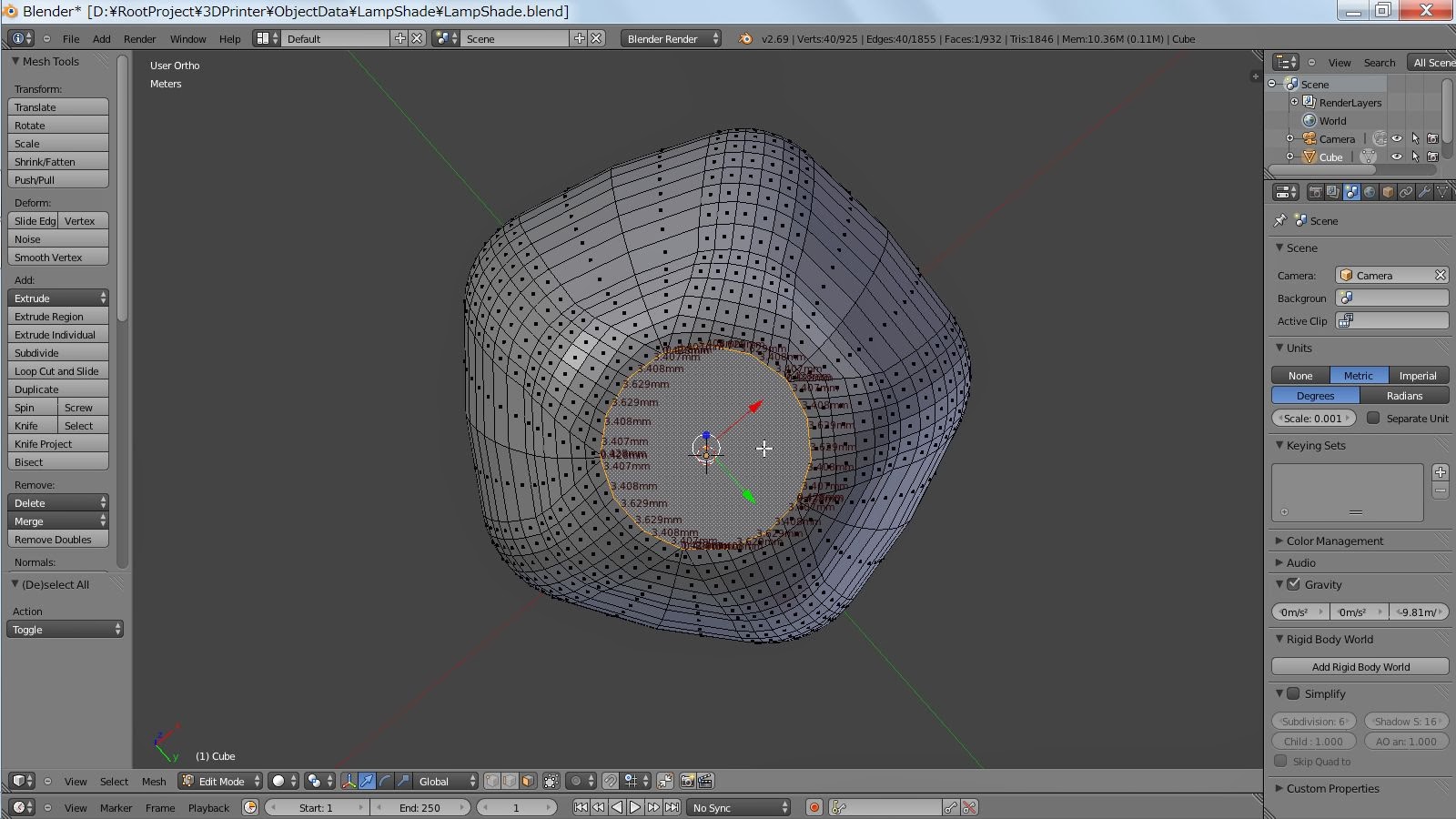Switch to the World properties tab icon
This screenshot has width=1456, height=819.
1370,192
